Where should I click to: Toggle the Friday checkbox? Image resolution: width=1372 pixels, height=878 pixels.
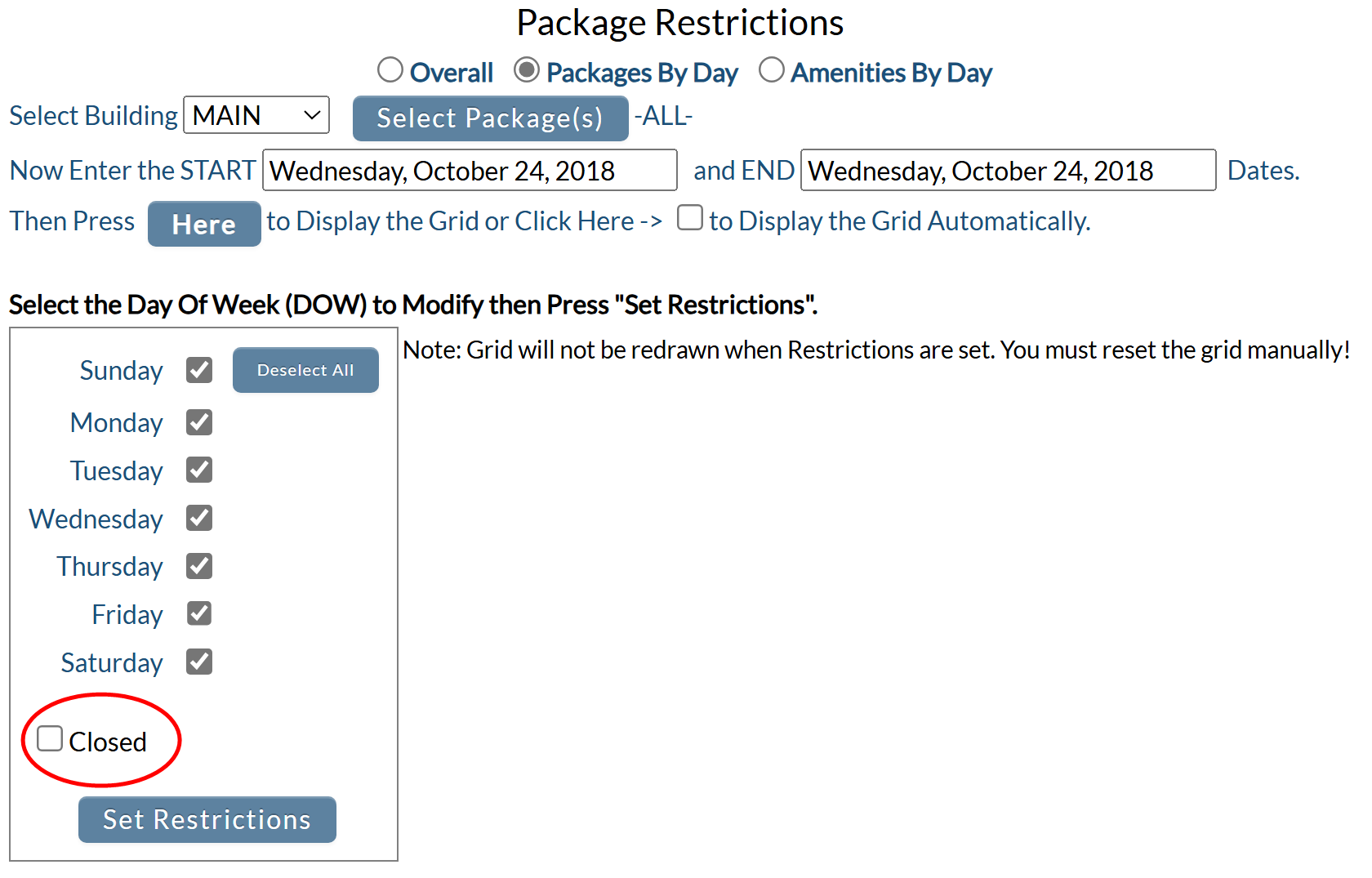(x=199, y=613)
